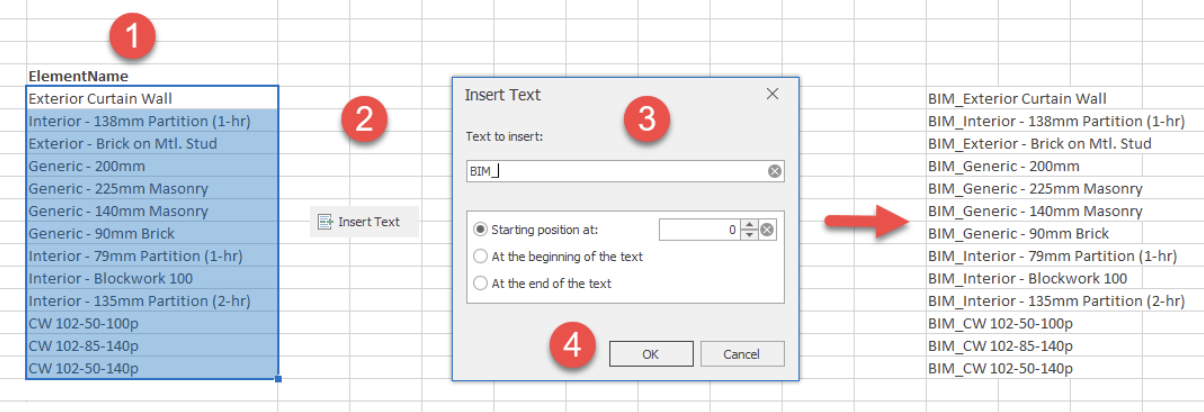1204x412 pixels.
Task: Click result cell 'BIM_Generic - 200mm'
Action: (x=1003, y=166)
